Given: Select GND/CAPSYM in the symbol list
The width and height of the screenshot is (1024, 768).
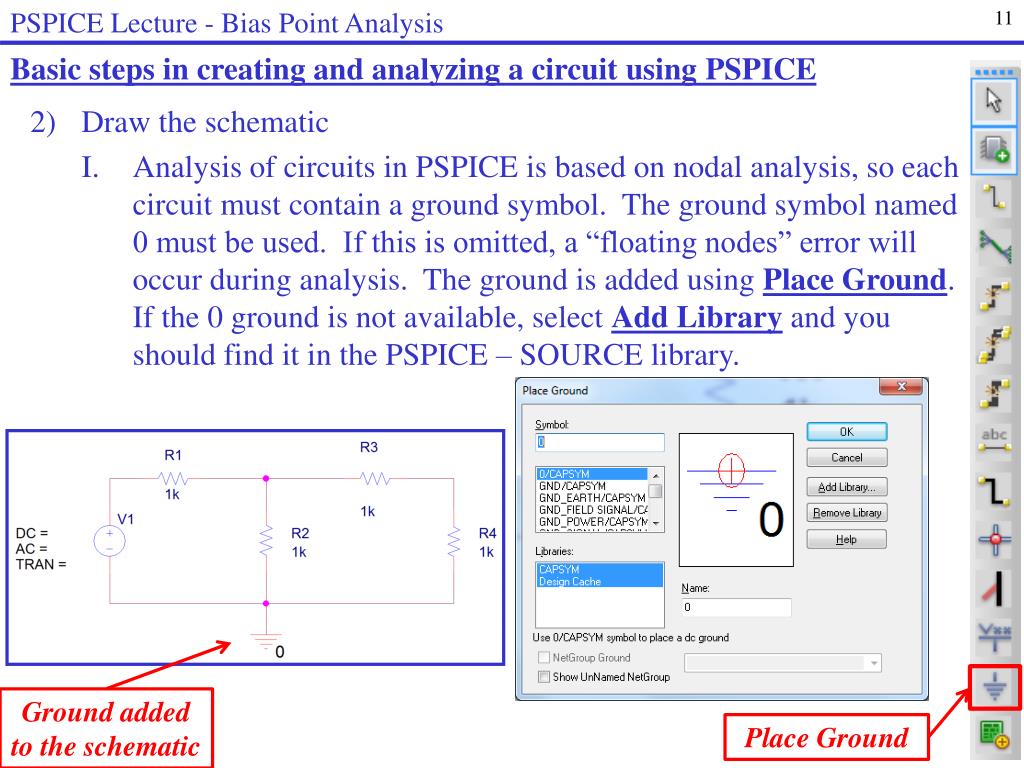Looking at the screenshot, I should [592, 486].
